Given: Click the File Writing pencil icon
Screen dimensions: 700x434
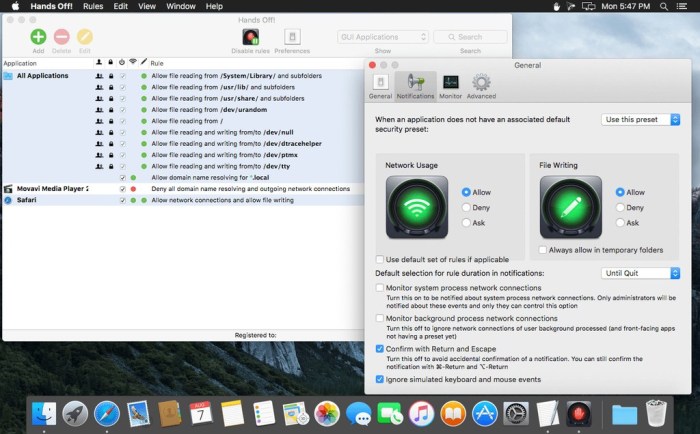Looking at the screenshot, I should [571, 207].
